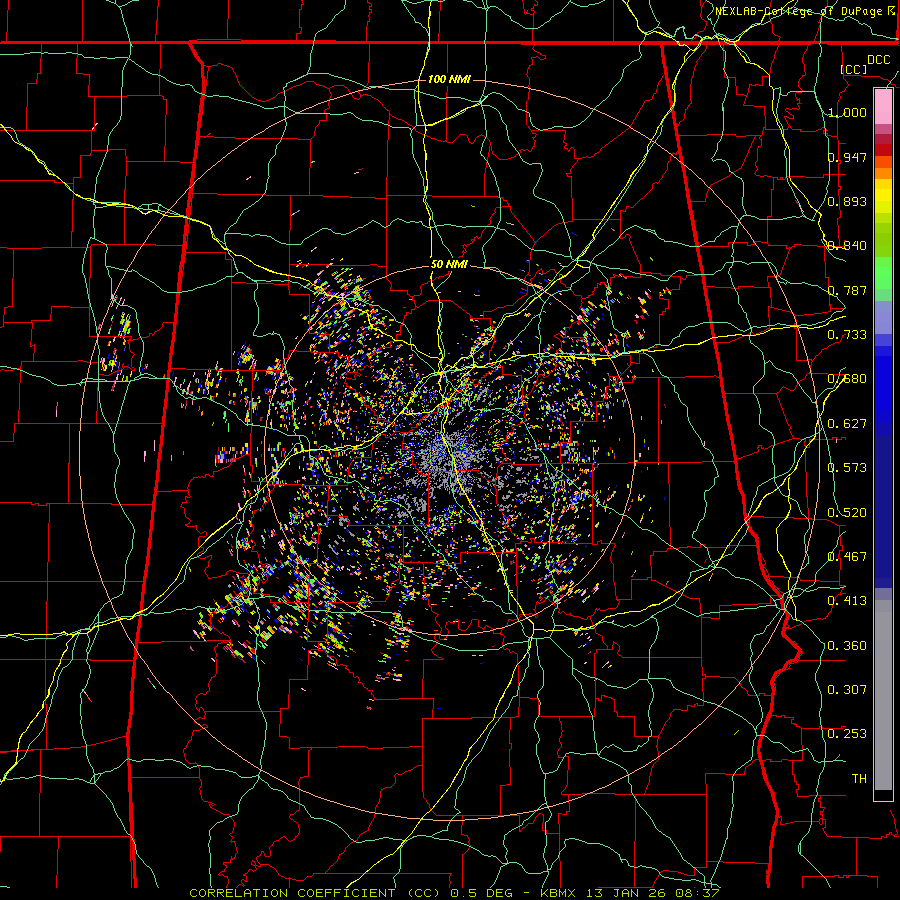The width and height of the screenshot is (900, 900).
Task: Click the 0.680 color scale value
Action: coord(847,379)
